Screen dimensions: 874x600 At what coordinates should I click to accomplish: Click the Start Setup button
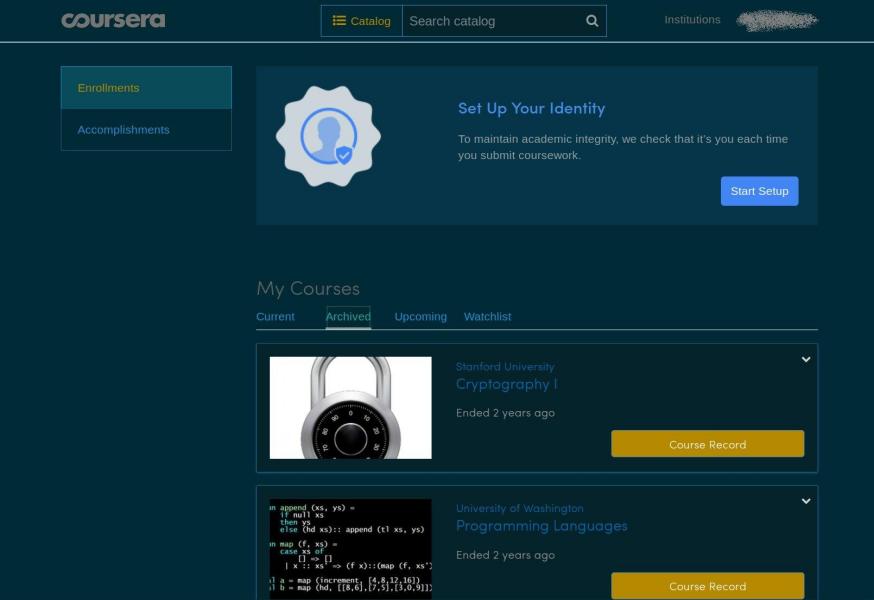(759, 190)
